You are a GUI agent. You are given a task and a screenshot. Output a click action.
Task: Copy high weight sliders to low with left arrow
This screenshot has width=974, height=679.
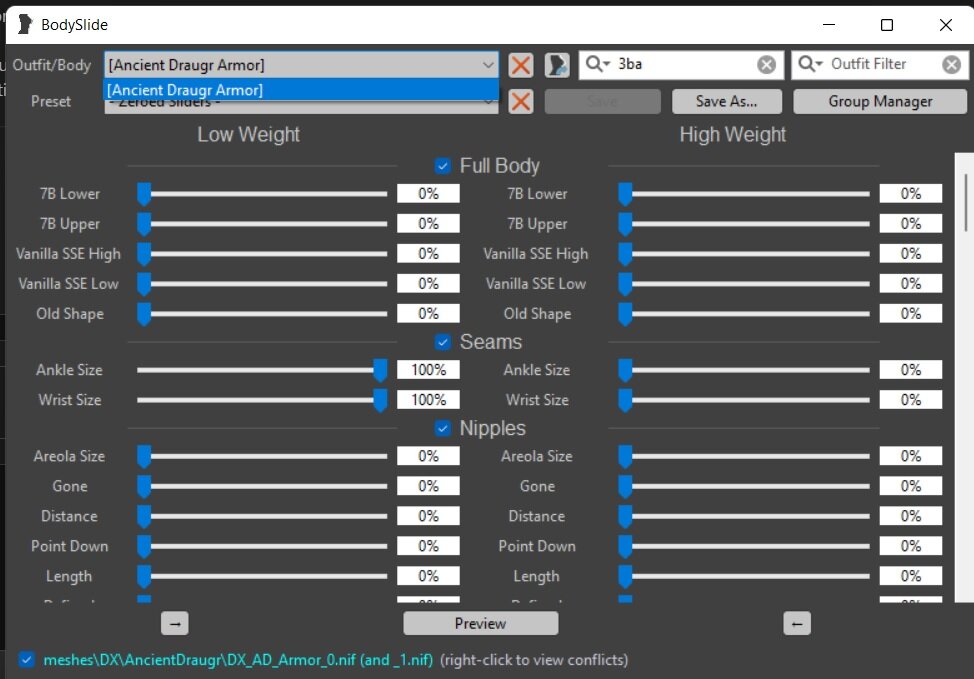[x=797, y=623]
